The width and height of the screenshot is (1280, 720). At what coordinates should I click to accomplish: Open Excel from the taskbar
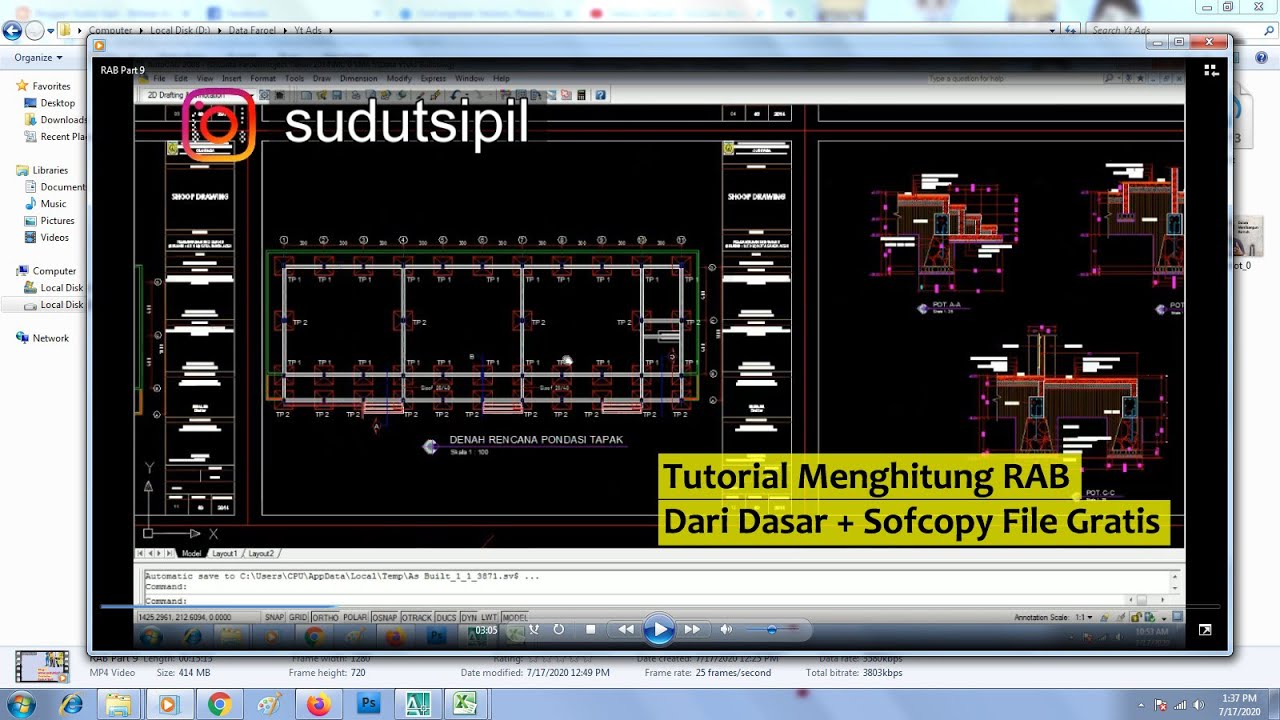[465, 704]
